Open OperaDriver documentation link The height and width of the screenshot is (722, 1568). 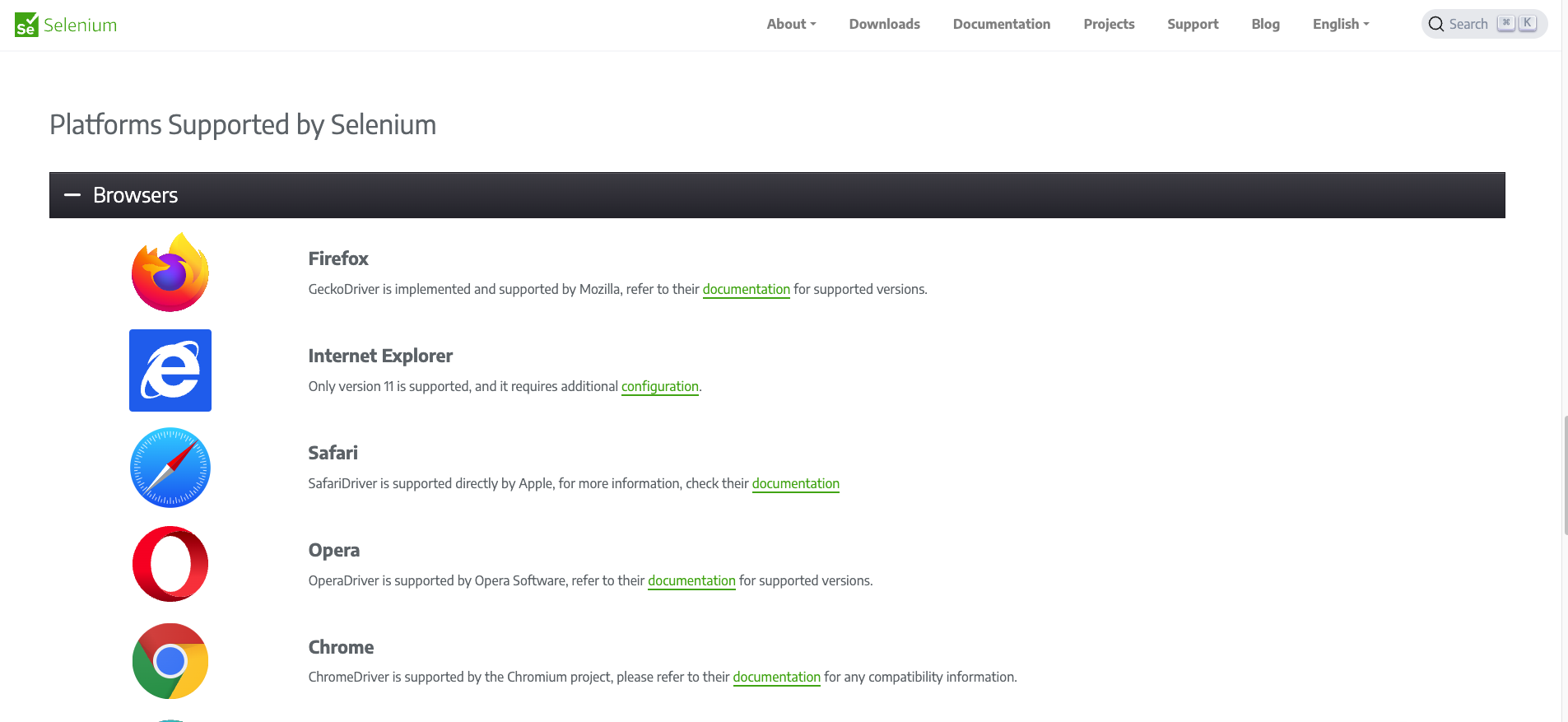(x=691, y=580)
